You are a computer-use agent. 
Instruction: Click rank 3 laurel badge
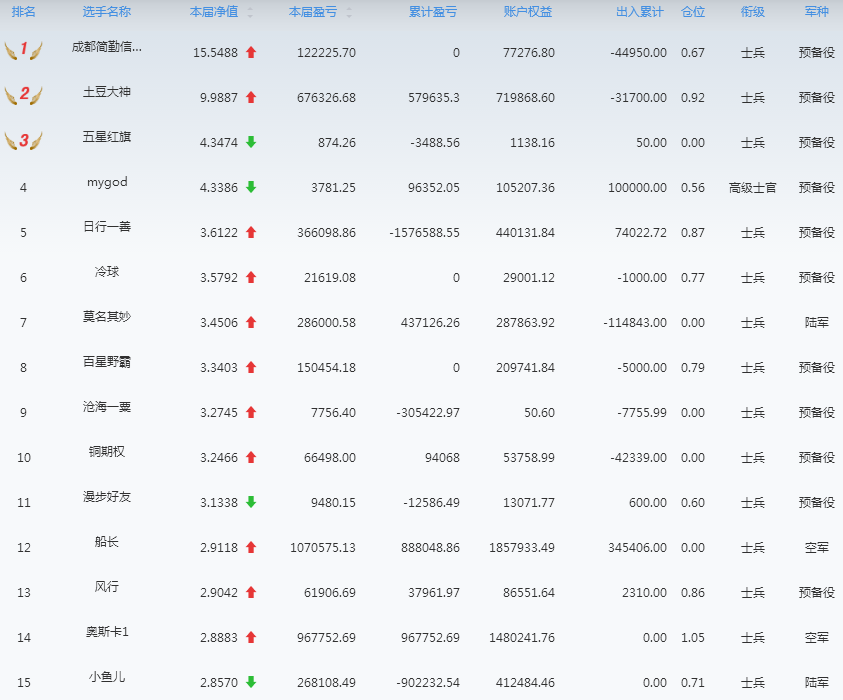(x=23, y=140)
